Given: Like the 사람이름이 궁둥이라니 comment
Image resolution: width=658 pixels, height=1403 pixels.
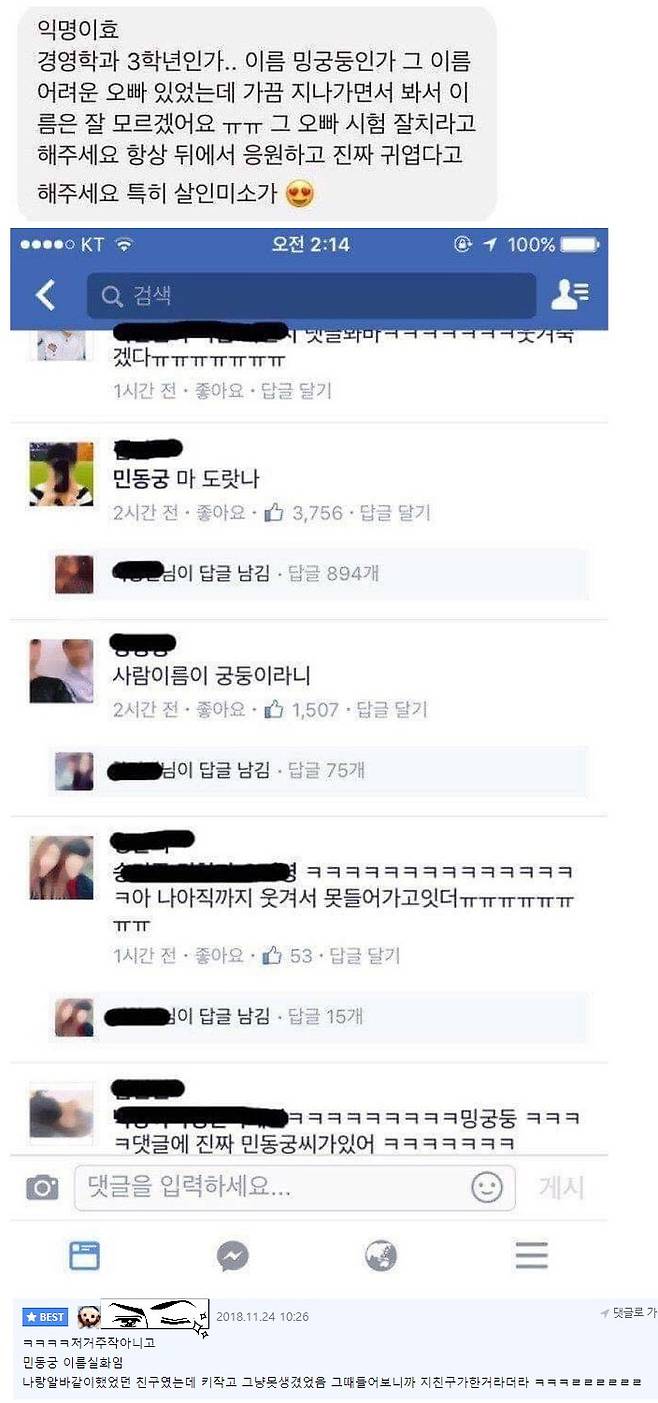Looking at the screenshot, I should click(222, 709).
